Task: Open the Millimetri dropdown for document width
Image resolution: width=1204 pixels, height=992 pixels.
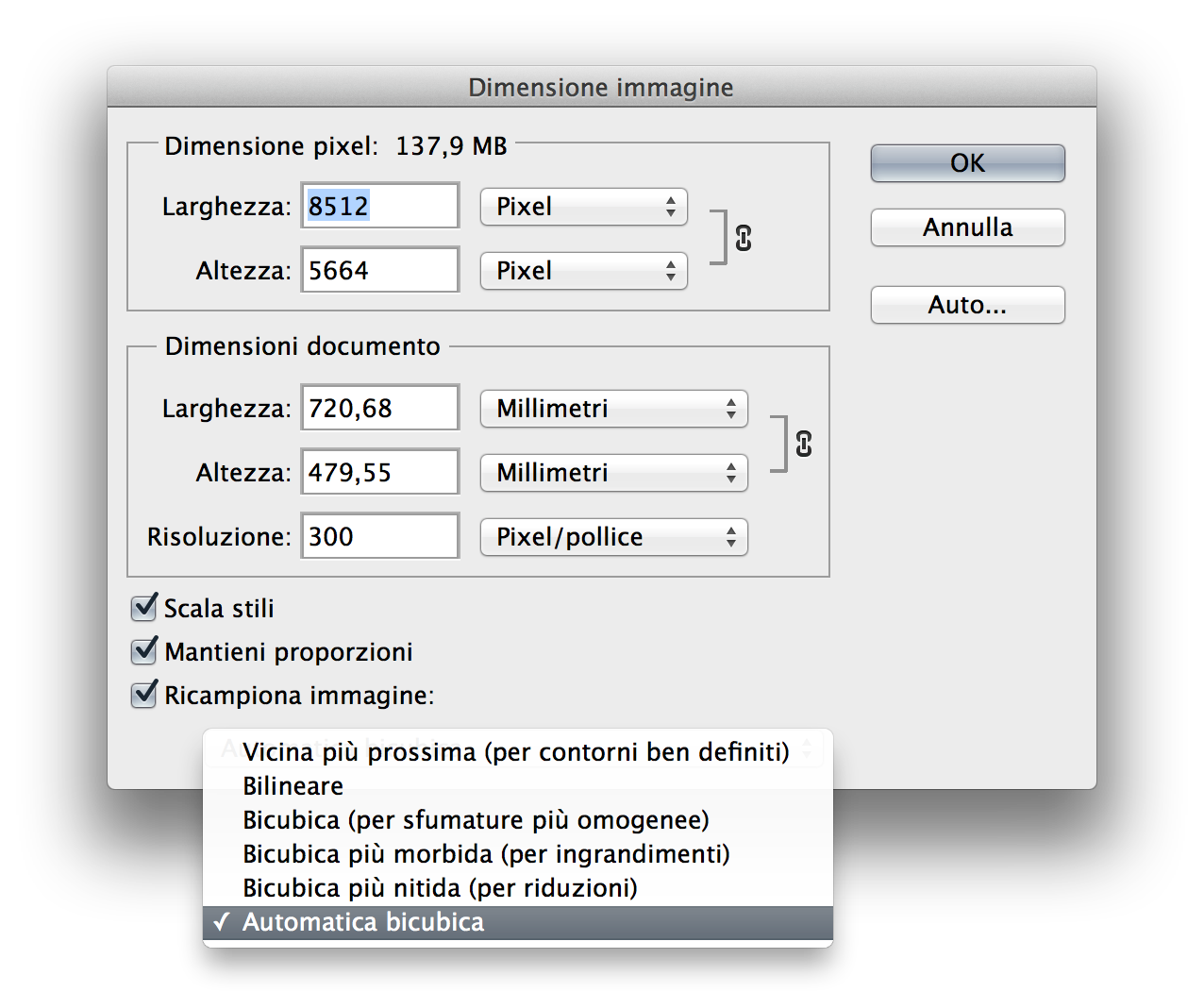Action: (x=613, y=409)
